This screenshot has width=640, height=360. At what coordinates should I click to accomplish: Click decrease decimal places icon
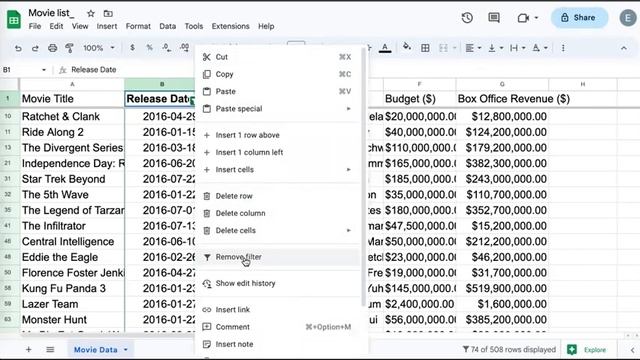click(167, 48)
